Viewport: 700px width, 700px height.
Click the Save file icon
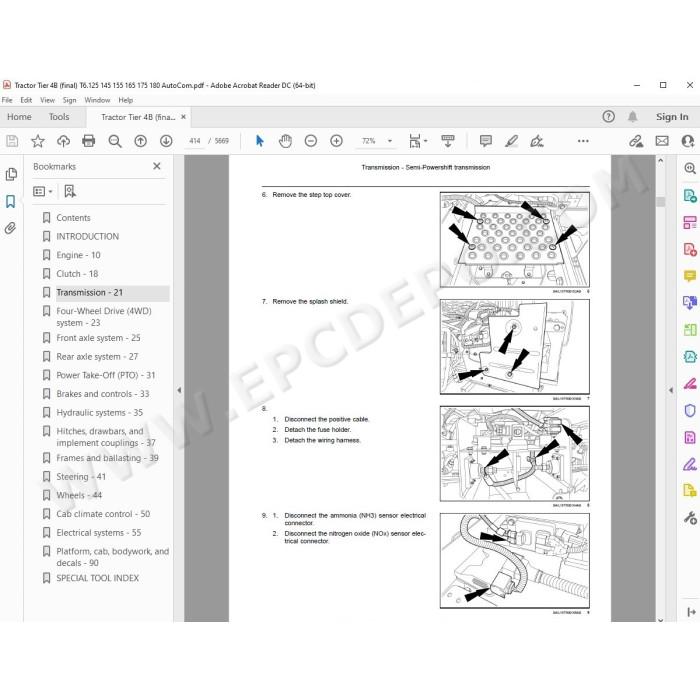[12, 141]
